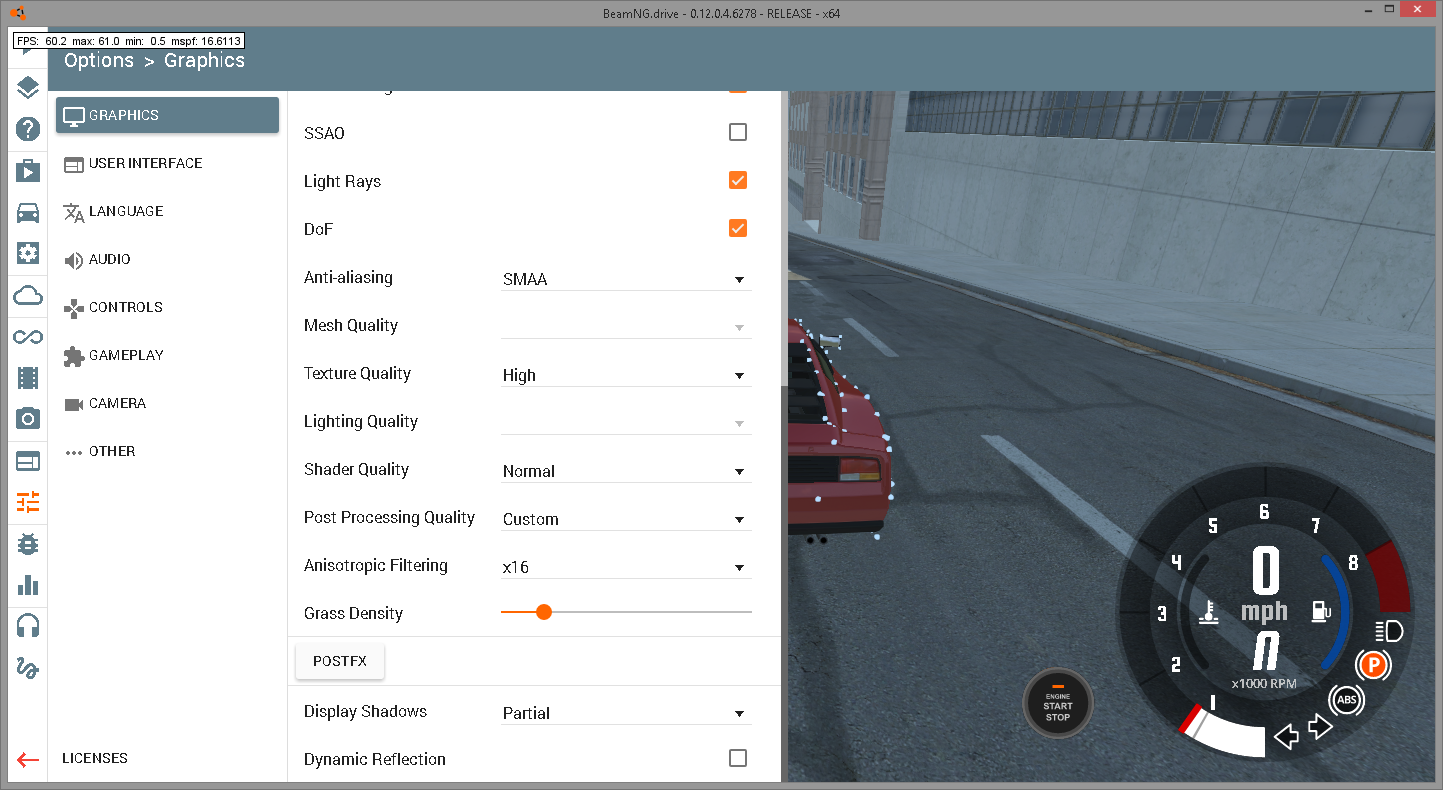Uncheck the DoF checkbox
The width and height of the screenshot is (1443, 790).
tap(738, 228)
